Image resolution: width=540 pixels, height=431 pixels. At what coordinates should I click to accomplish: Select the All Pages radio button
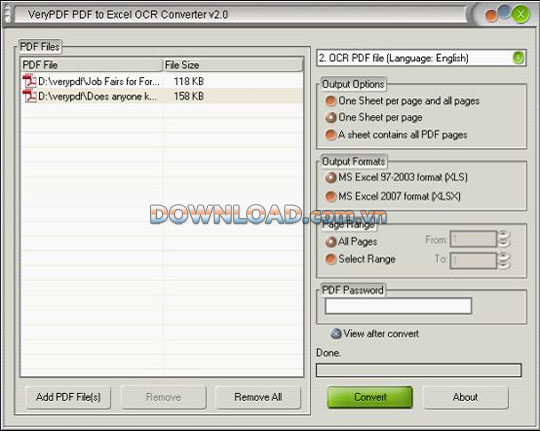[331, 242]
